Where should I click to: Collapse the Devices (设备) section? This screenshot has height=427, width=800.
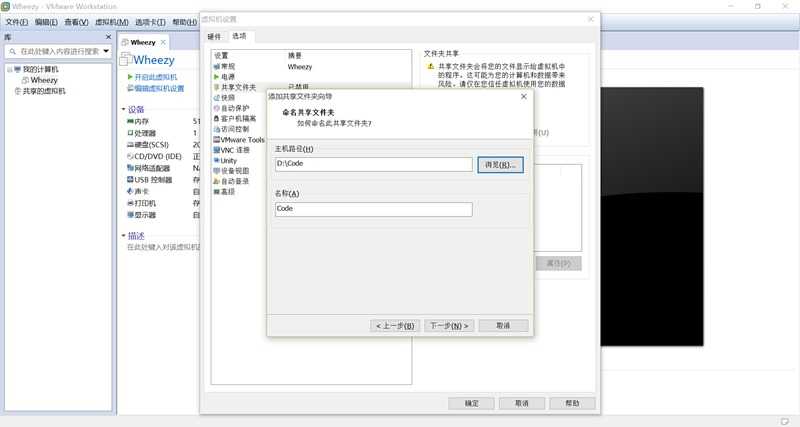coord(123,109)
